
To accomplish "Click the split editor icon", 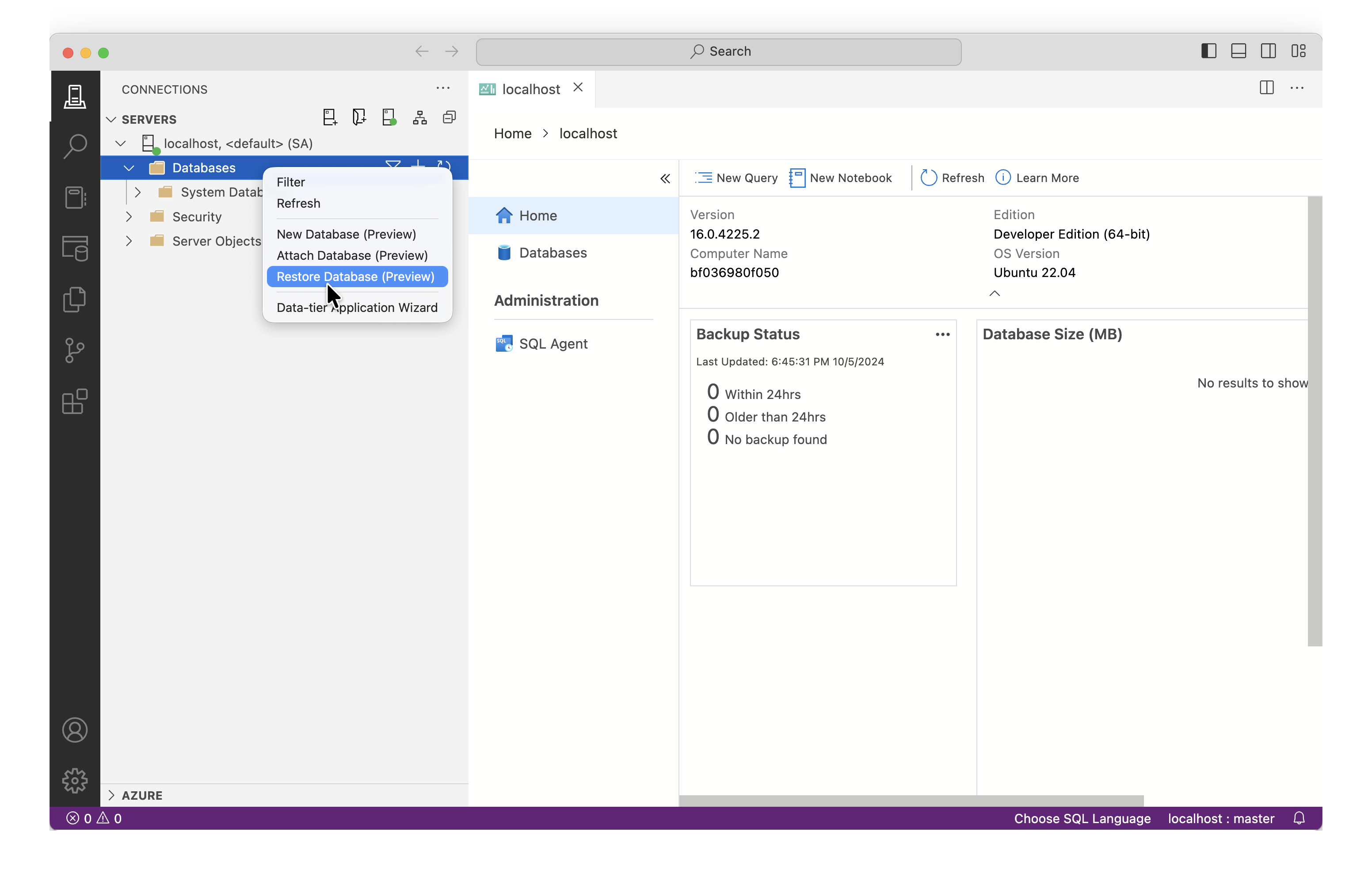I will 1266,87.
